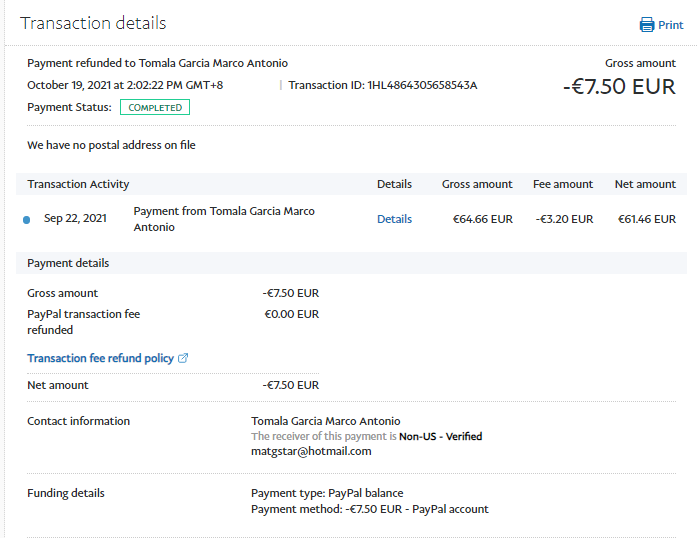698x538 pixels.
Task: Click the Print link text
Action: click(670, 25)
